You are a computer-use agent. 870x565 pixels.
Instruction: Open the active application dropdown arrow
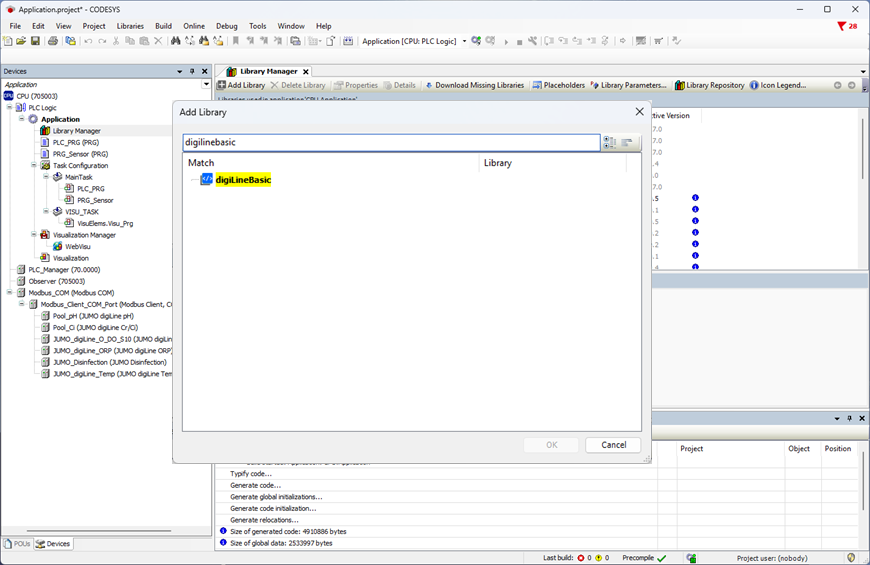tap(464, 41)
